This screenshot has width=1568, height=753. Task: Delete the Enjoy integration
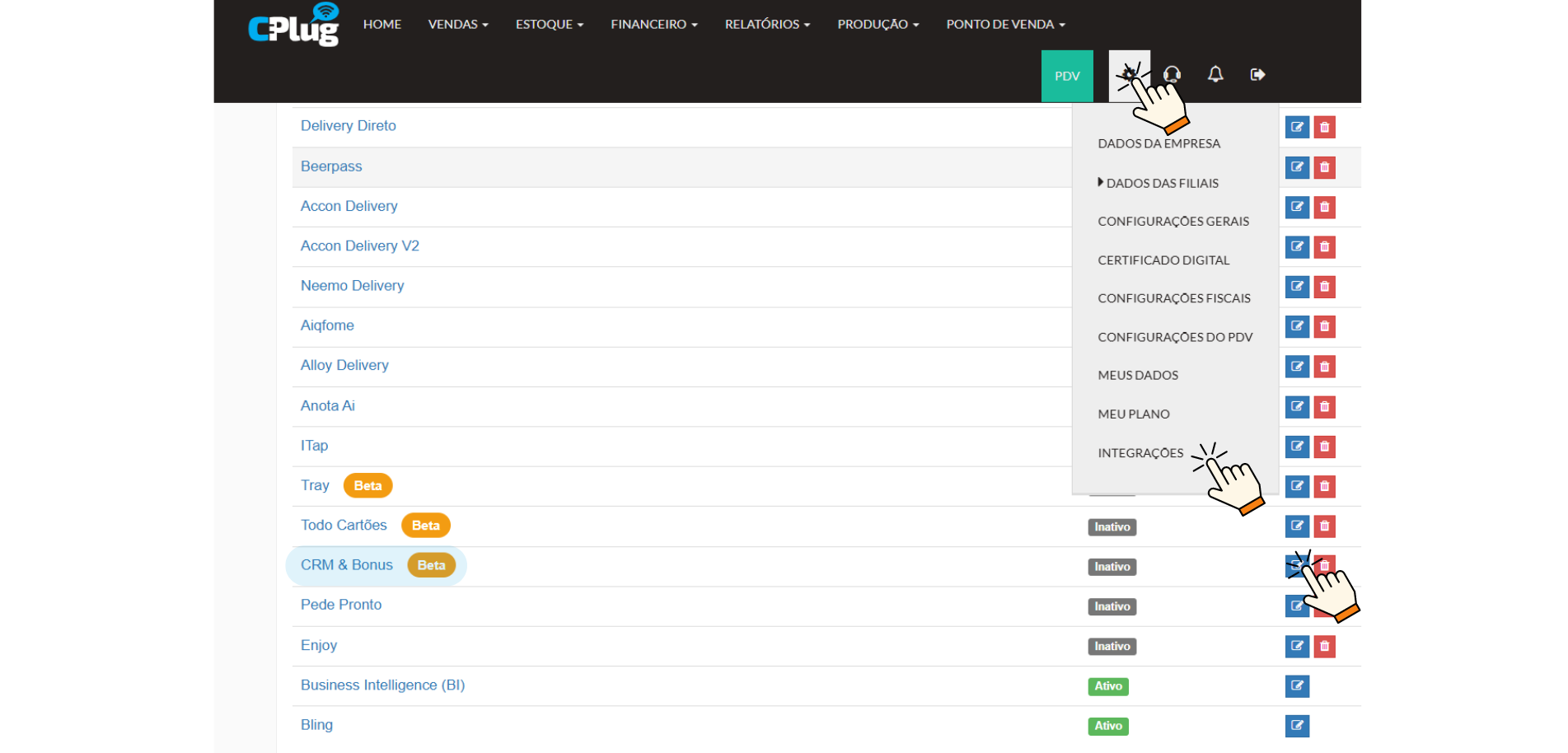pos(1324,646)
